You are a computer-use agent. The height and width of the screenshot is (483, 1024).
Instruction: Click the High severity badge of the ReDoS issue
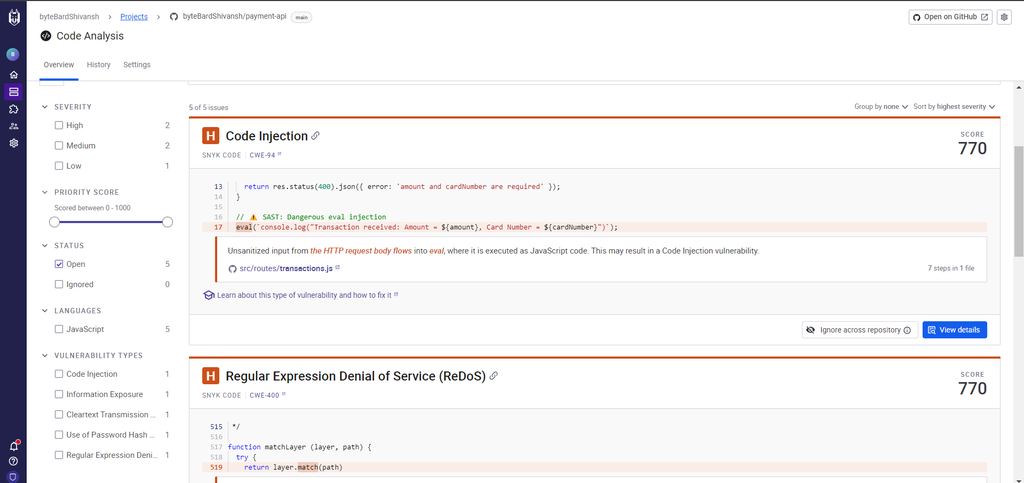tap(210, 376)
